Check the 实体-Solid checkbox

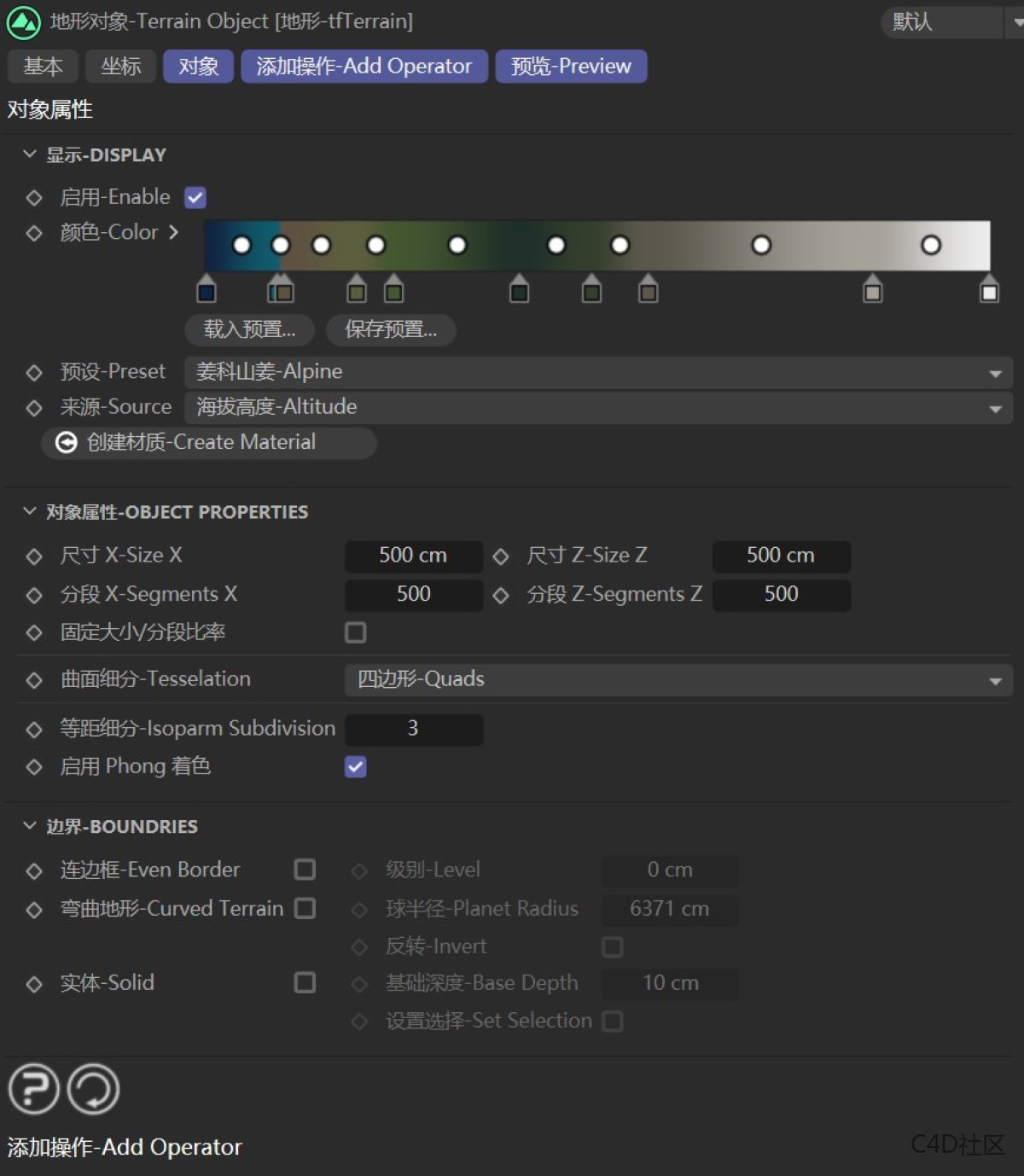click(305, 983)
